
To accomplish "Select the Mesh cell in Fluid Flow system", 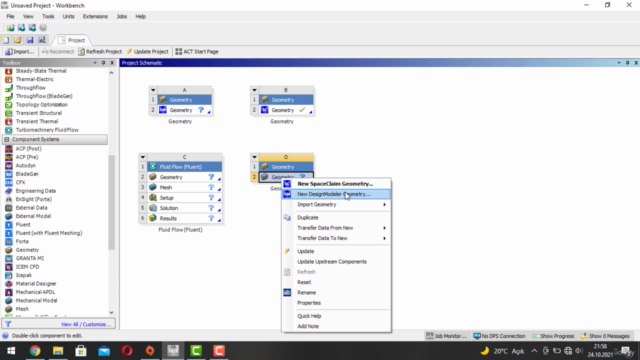I will point(184,187).
